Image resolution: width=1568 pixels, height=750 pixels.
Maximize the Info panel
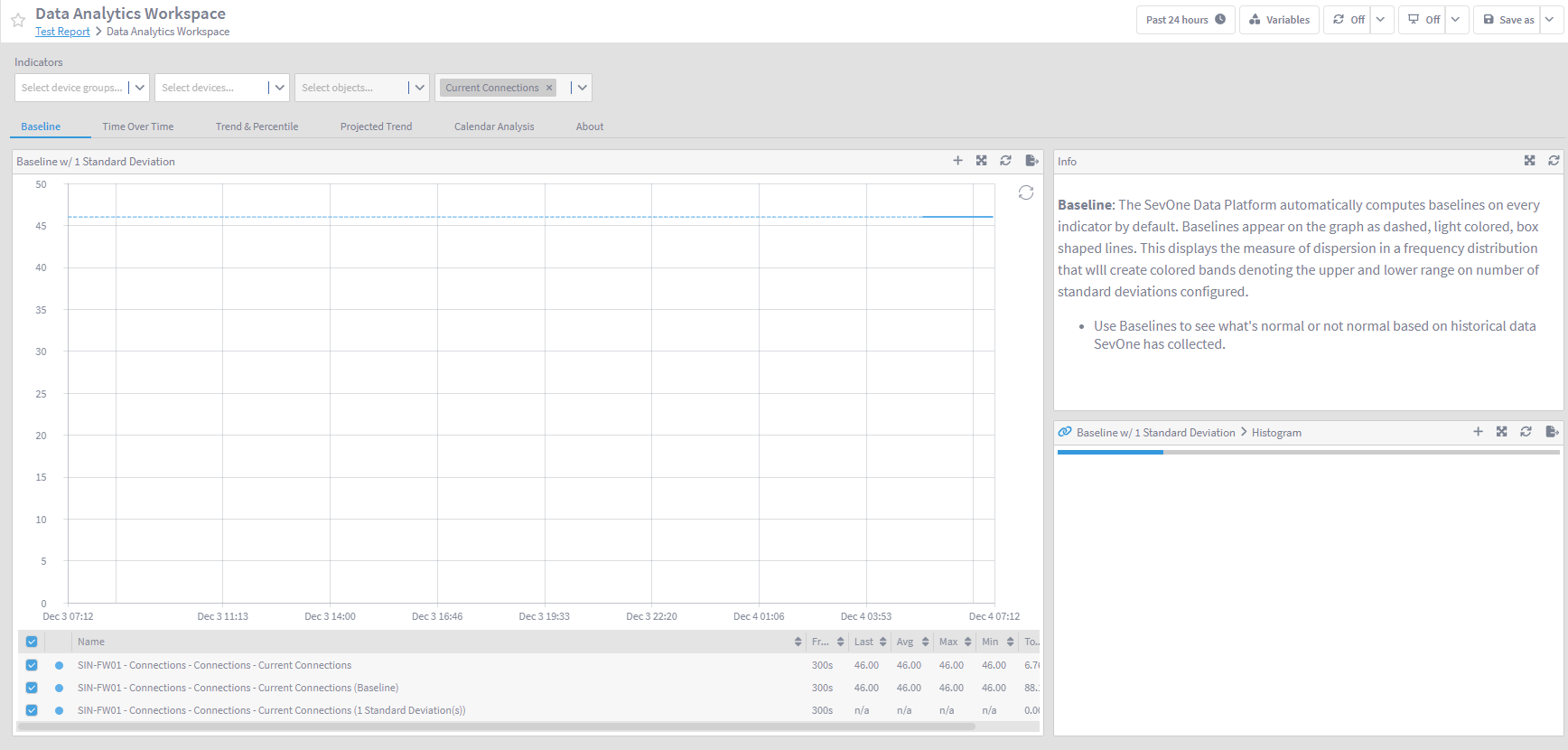coord(1529,161)
